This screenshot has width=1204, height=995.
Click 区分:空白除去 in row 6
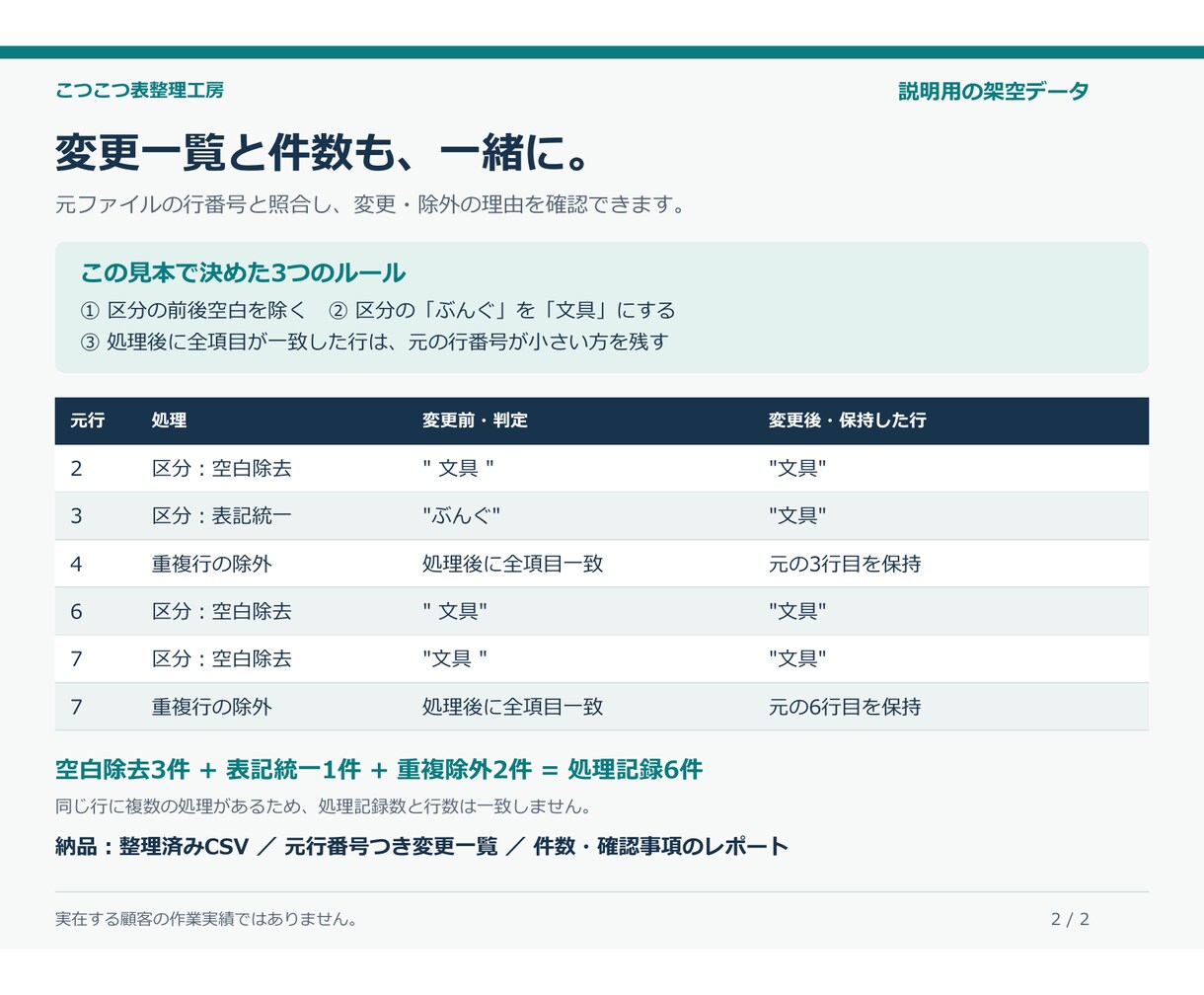pos(222,612)
